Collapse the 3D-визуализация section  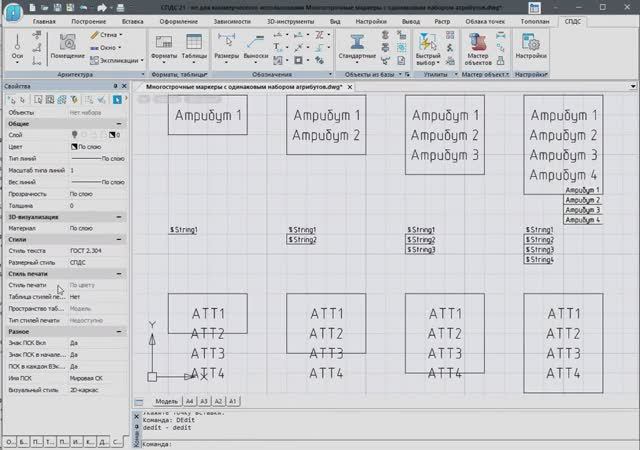pyautogui.click(x=119, y=217)
